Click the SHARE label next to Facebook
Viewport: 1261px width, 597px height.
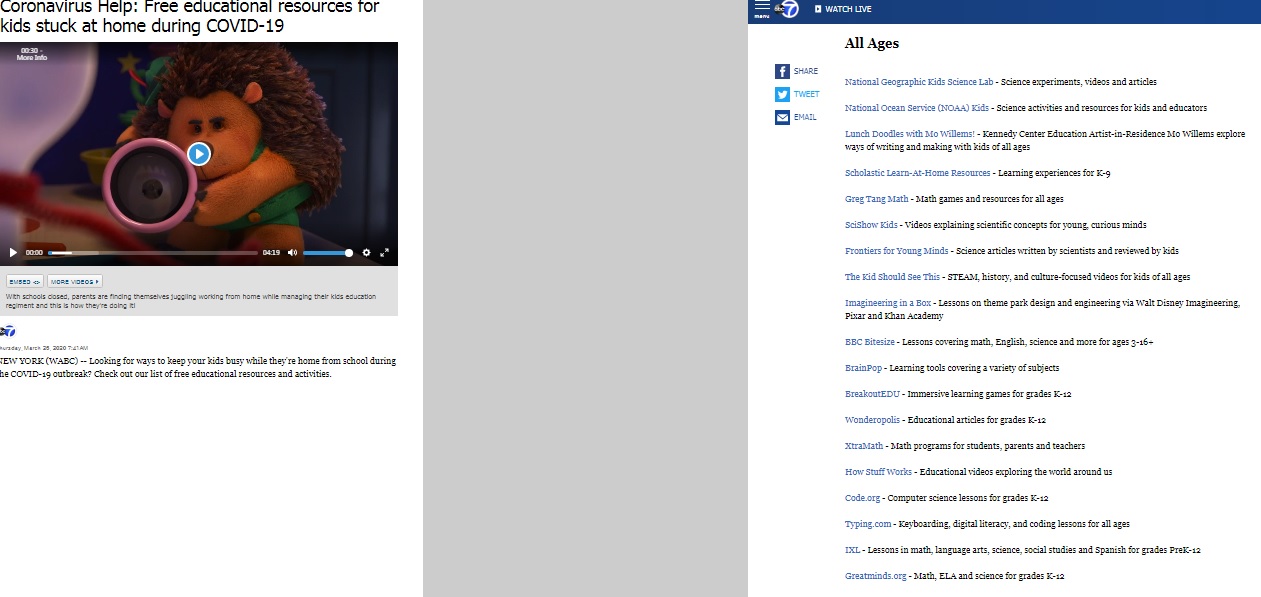pyautogui.click(x=806, y=72)
